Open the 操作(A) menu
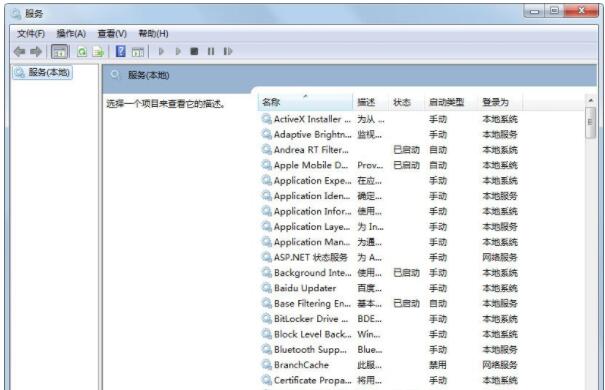This screenshot has width=605, height=390. click(71, 34)
